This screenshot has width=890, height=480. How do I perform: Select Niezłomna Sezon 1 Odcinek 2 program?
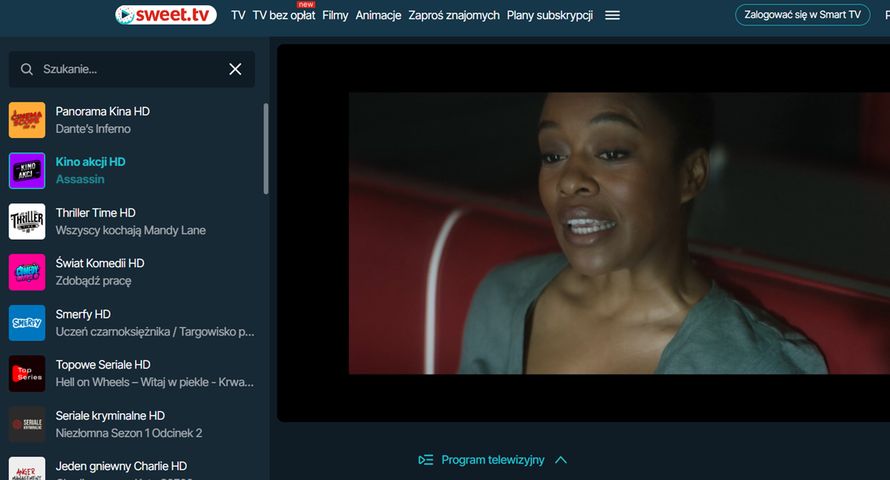(x=129, y=433)
